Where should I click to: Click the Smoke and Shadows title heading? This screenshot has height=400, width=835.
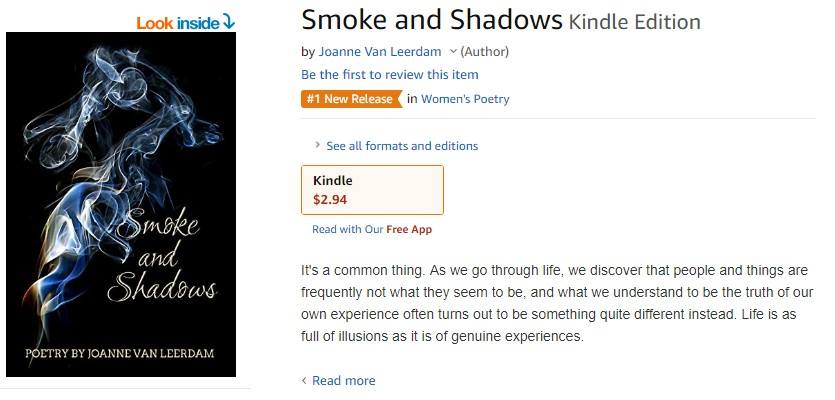431,20
